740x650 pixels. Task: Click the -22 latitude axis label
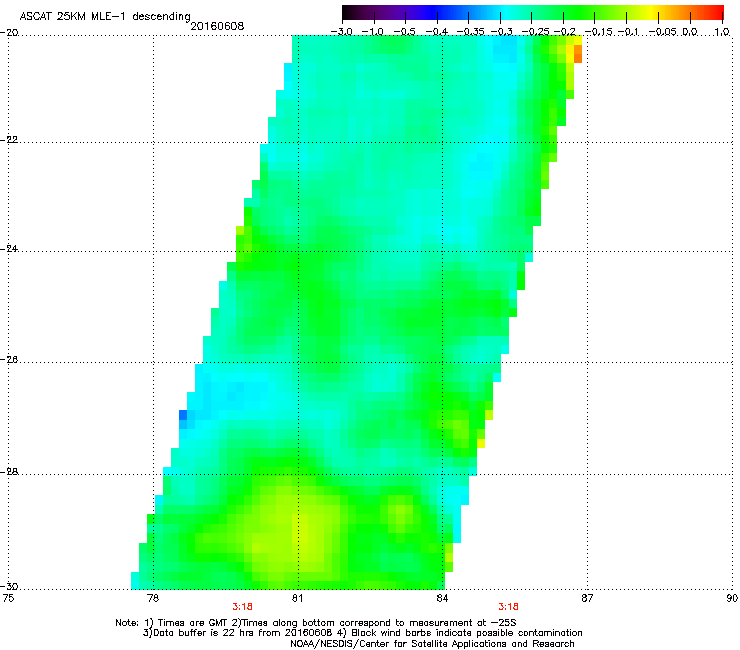pos(9,140)
